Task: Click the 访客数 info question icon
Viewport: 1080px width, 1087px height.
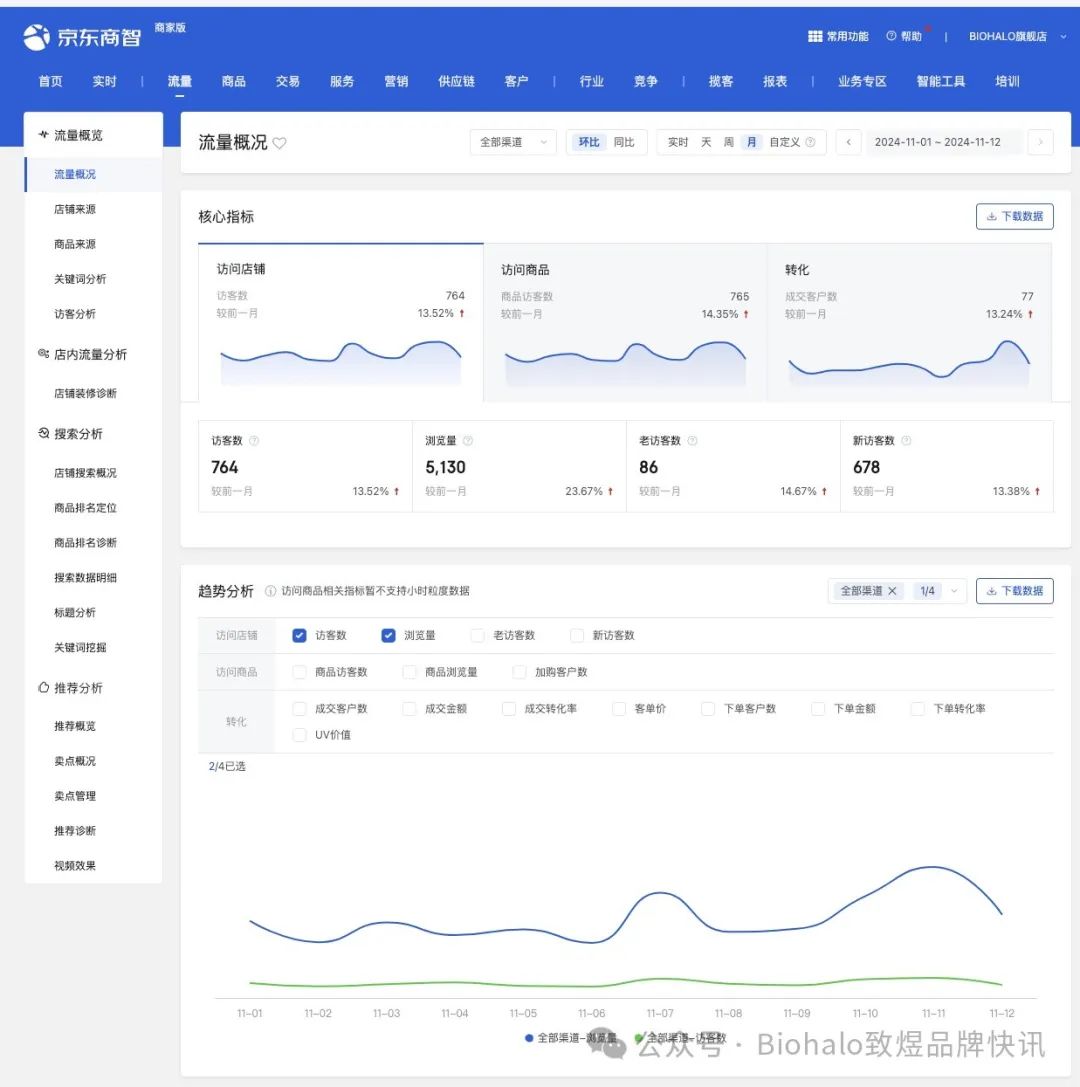Action: point(254,441)
